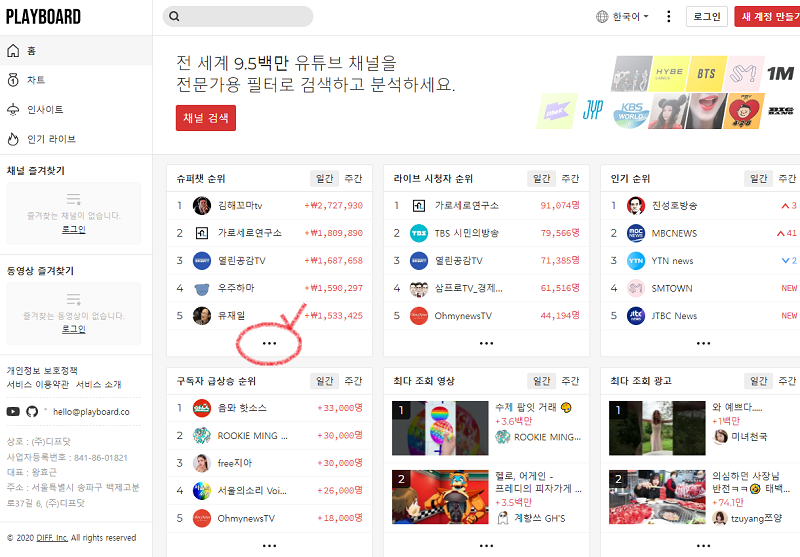The width and height of the screenshot is (800, 557).
Task: Click TBS 시민의방송 channel avatar
Action: tap(419, 233)
